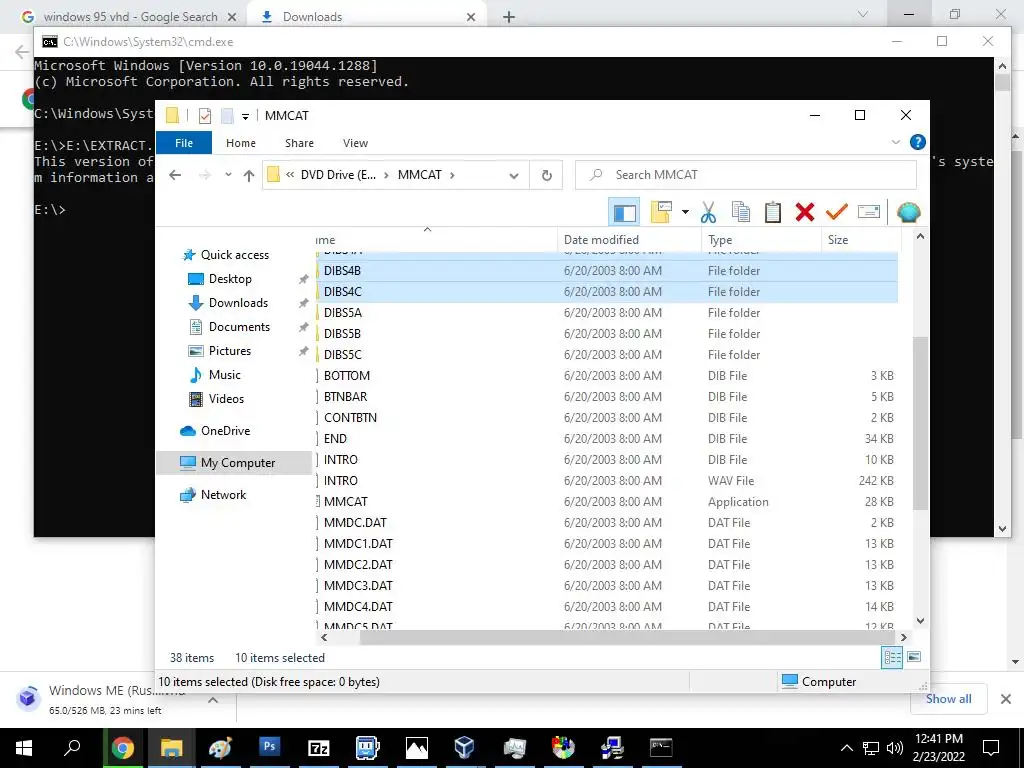Switch to Details view layout button

892,657
